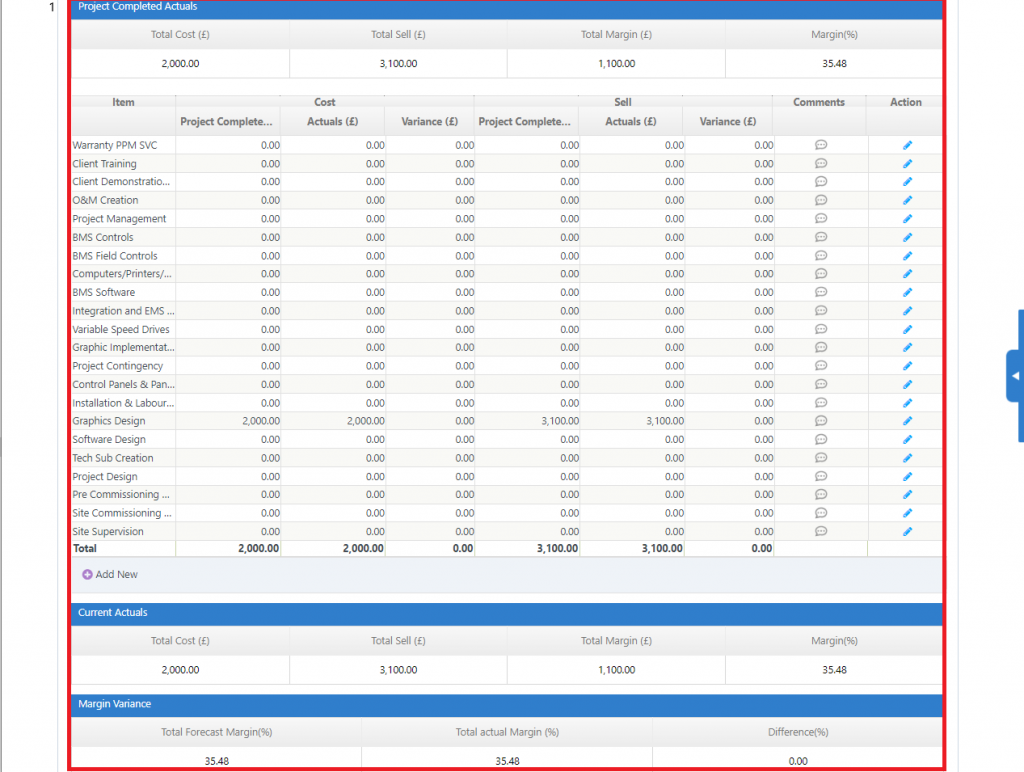Edit the Control Panels & Pan... row
The width and height of the screenshot is (1024, 772).
click(x=907, y=384)
